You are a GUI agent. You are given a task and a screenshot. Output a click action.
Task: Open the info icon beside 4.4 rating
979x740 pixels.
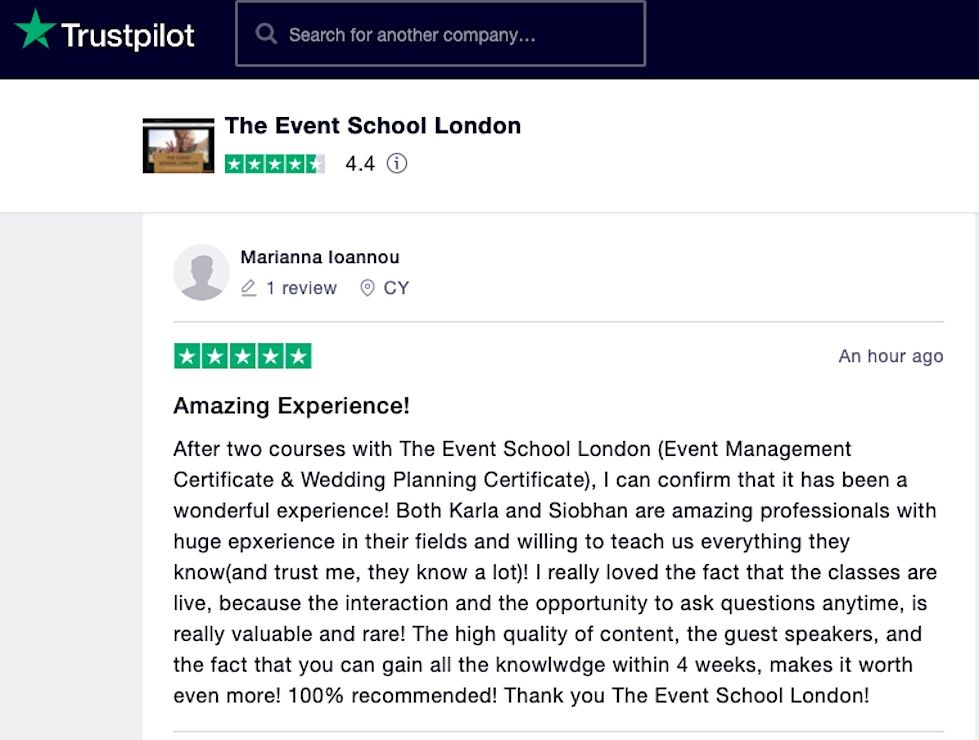coord(397,164)
